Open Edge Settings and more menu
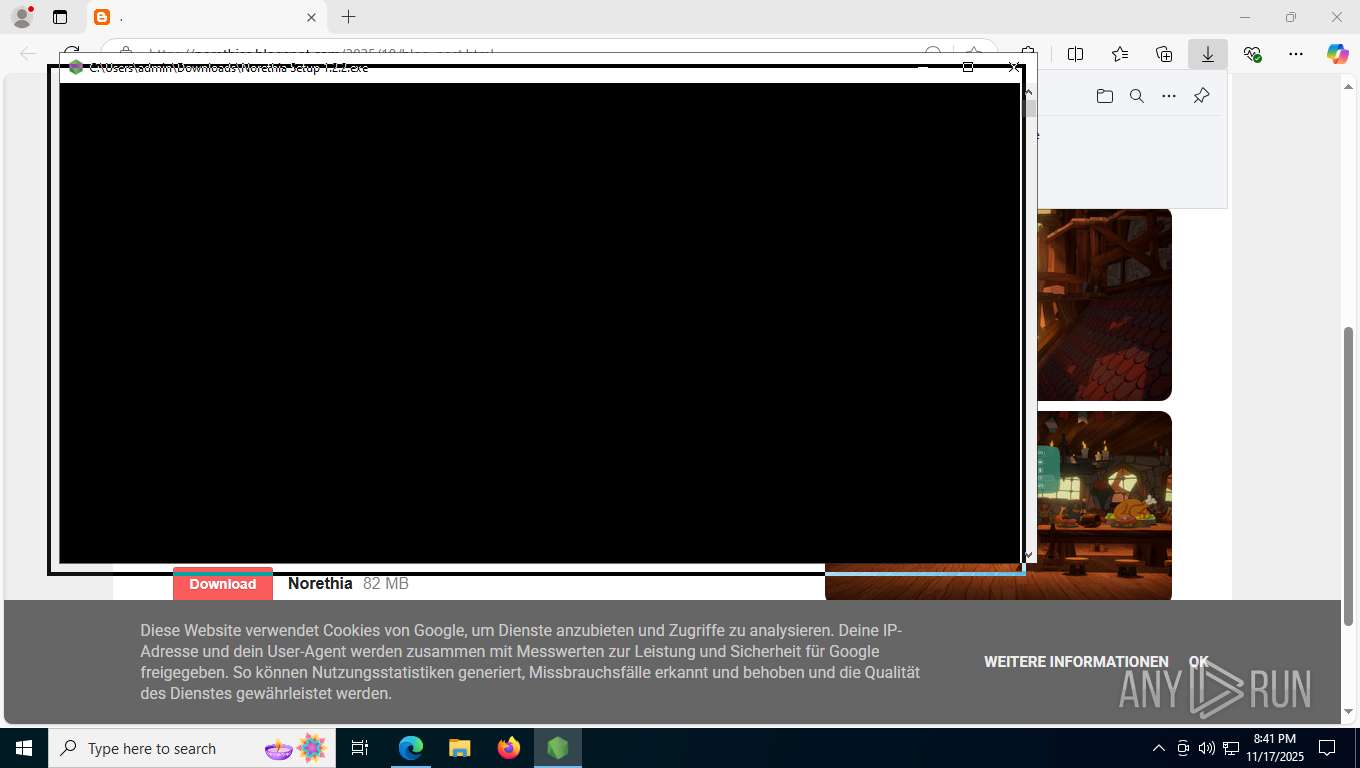 coord(1296,54)
